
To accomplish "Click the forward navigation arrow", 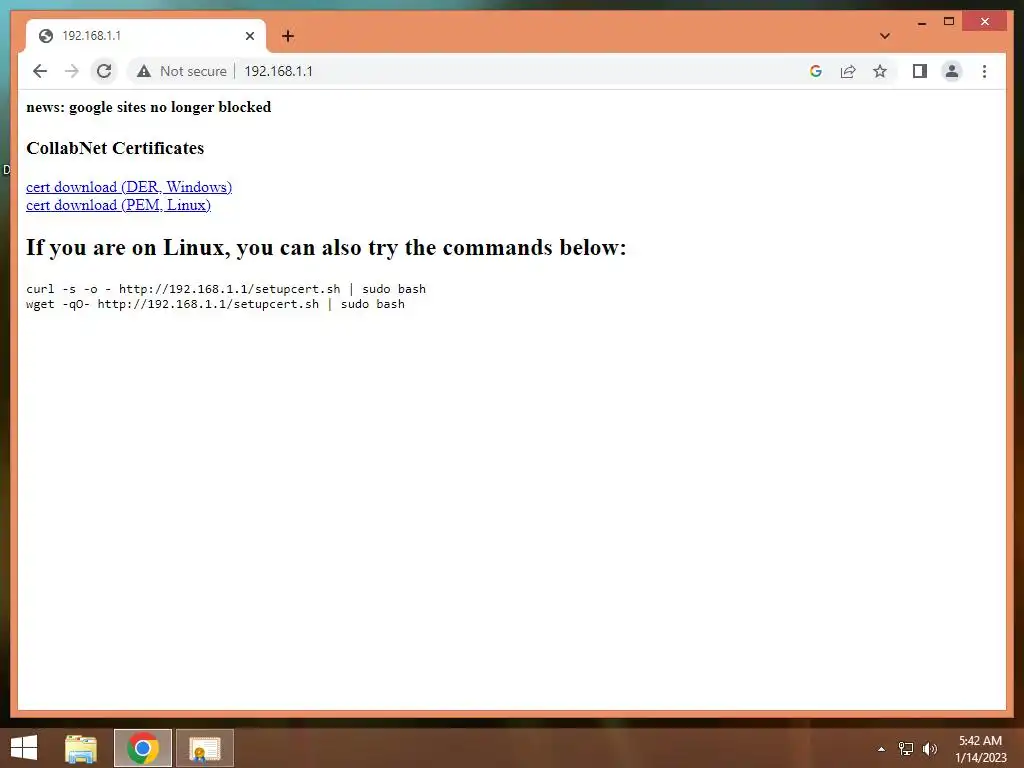I will click(x=72, y=71).
